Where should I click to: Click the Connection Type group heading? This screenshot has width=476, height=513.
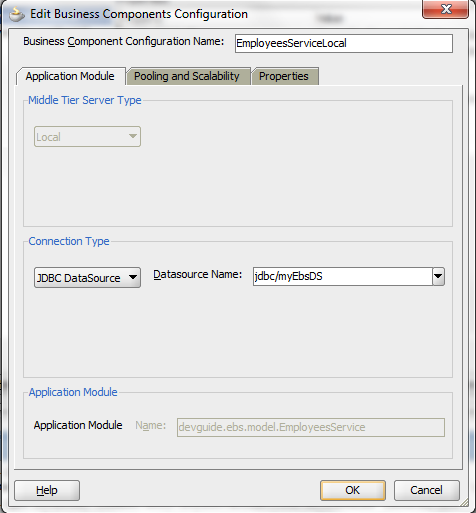[69, 241]
